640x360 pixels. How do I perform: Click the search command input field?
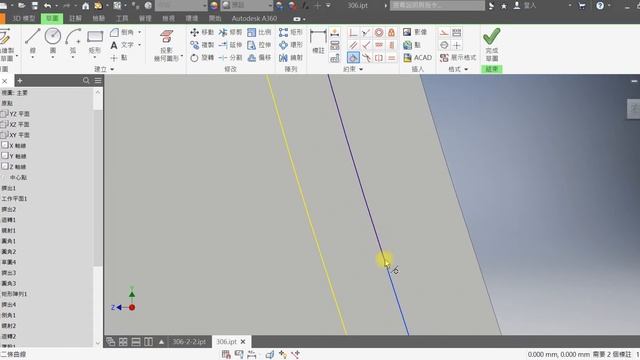pos(438,6)
